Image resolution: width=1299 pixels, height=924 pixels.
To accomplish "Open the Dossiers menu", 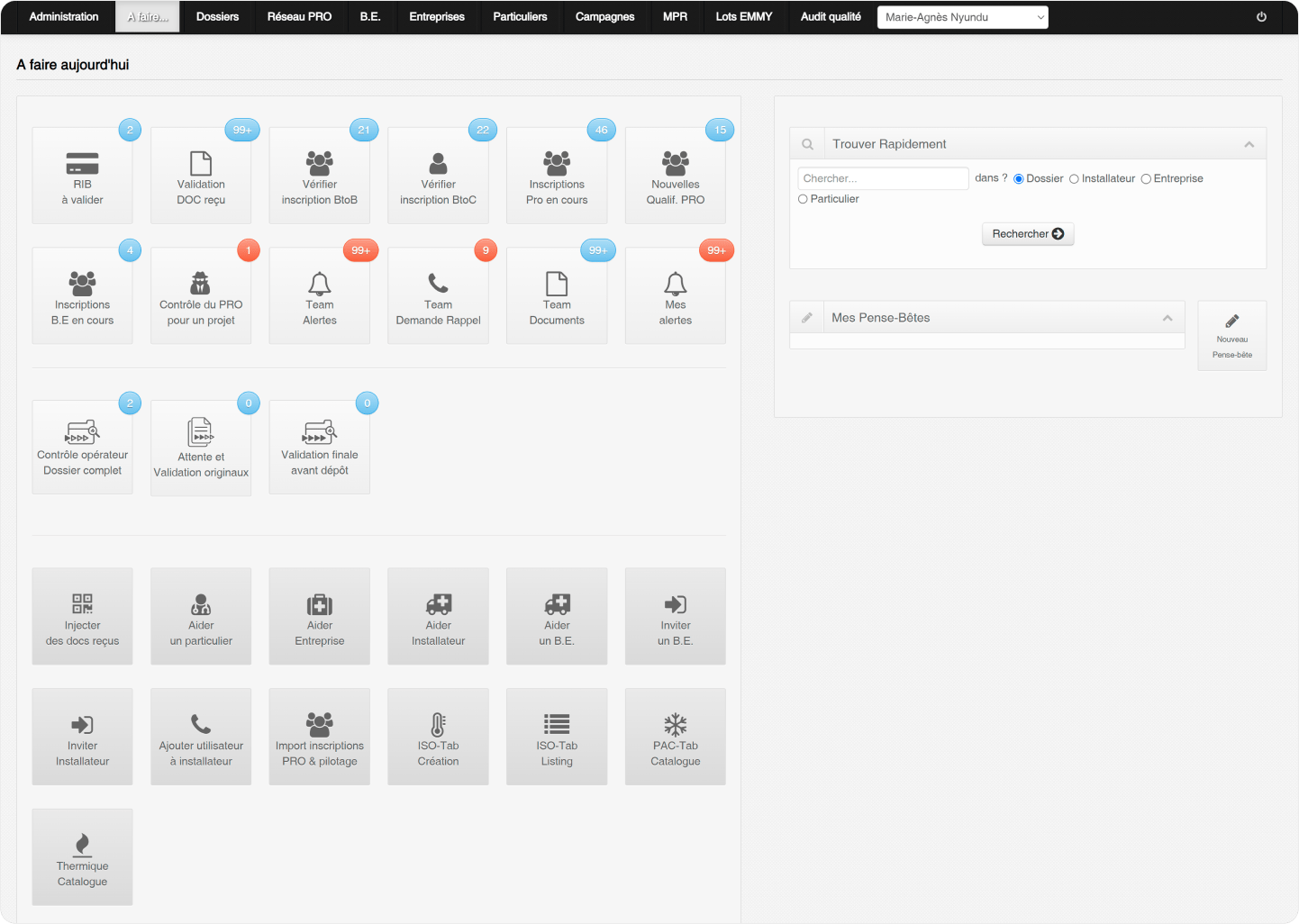I will click(x=217, y=17).
